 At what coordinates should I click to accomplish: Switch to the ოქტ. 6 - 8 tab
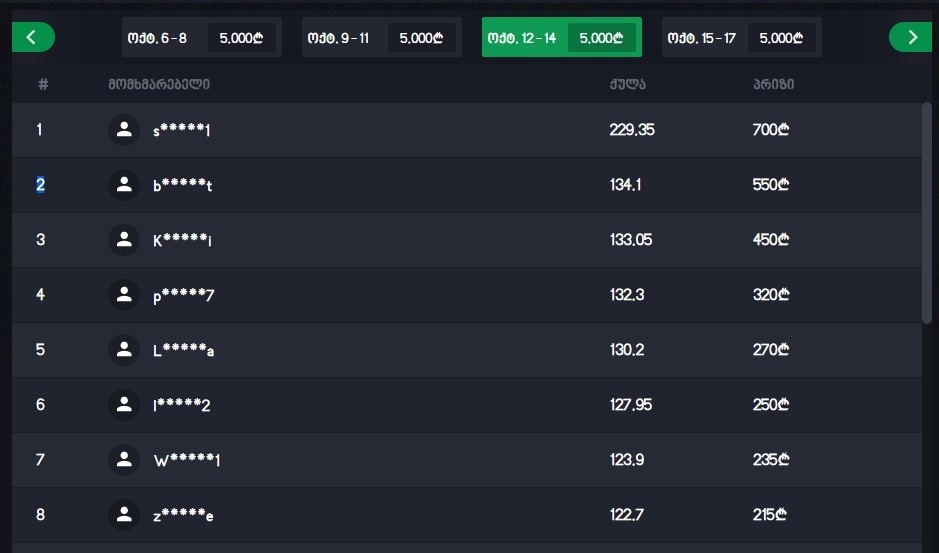201,38
